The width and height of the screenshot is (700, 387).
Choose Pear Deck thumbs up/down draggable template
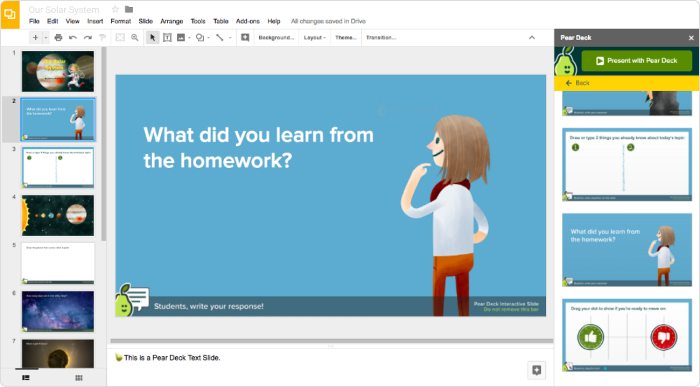click(x=627, y=336)
